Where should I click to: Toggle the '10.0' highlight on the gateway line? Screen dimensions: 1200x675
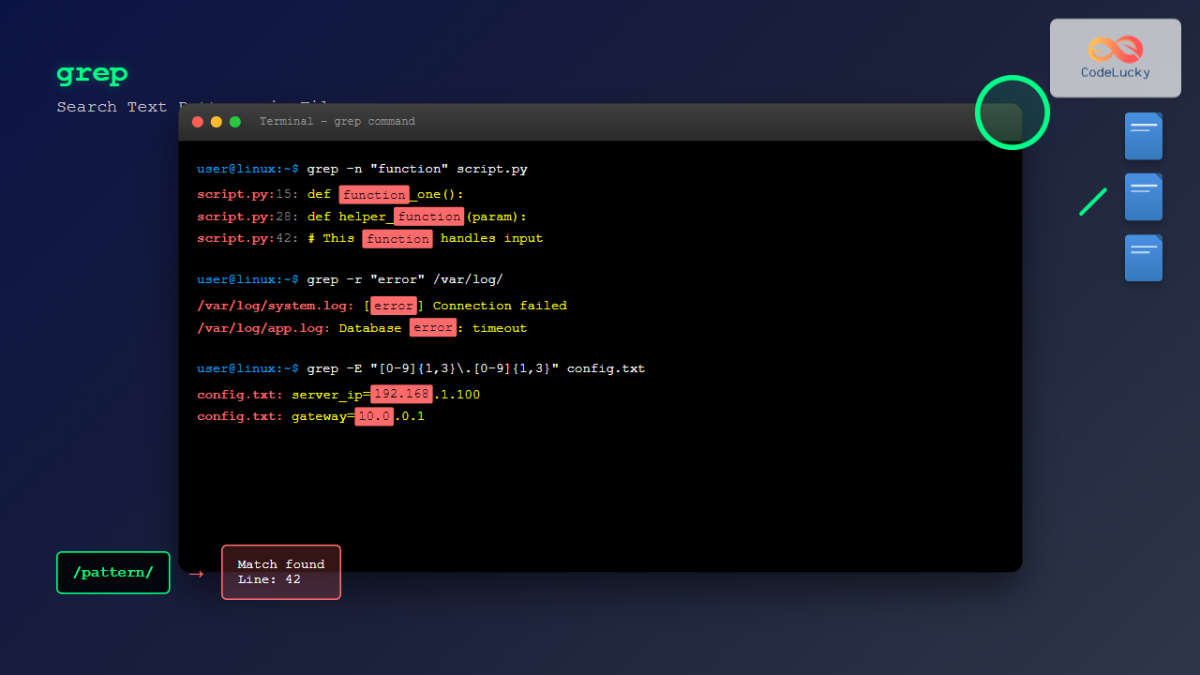pos(374,416)
